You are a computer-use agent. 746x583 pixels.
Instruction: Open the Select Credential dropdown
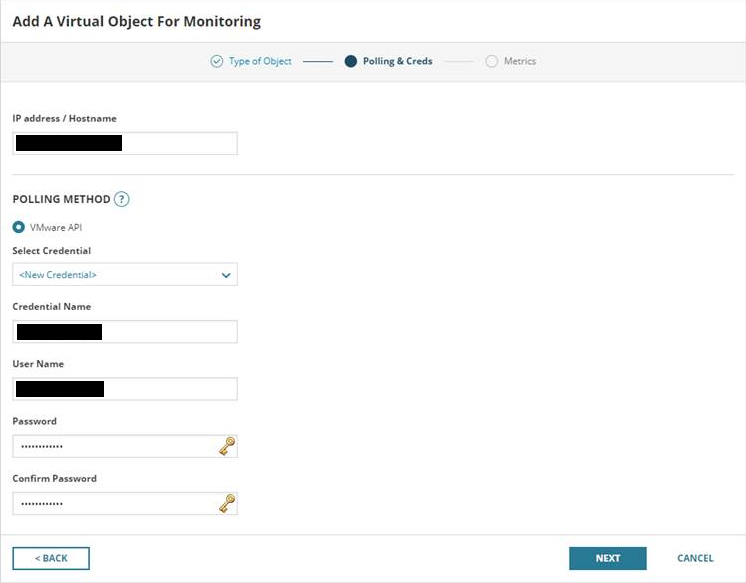point(124,274)
